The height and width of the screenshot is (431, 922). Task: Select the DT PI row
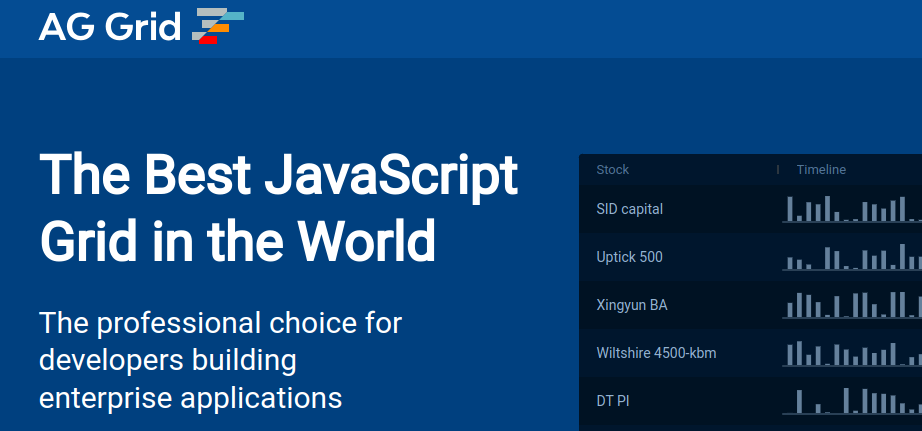point(750,402)
